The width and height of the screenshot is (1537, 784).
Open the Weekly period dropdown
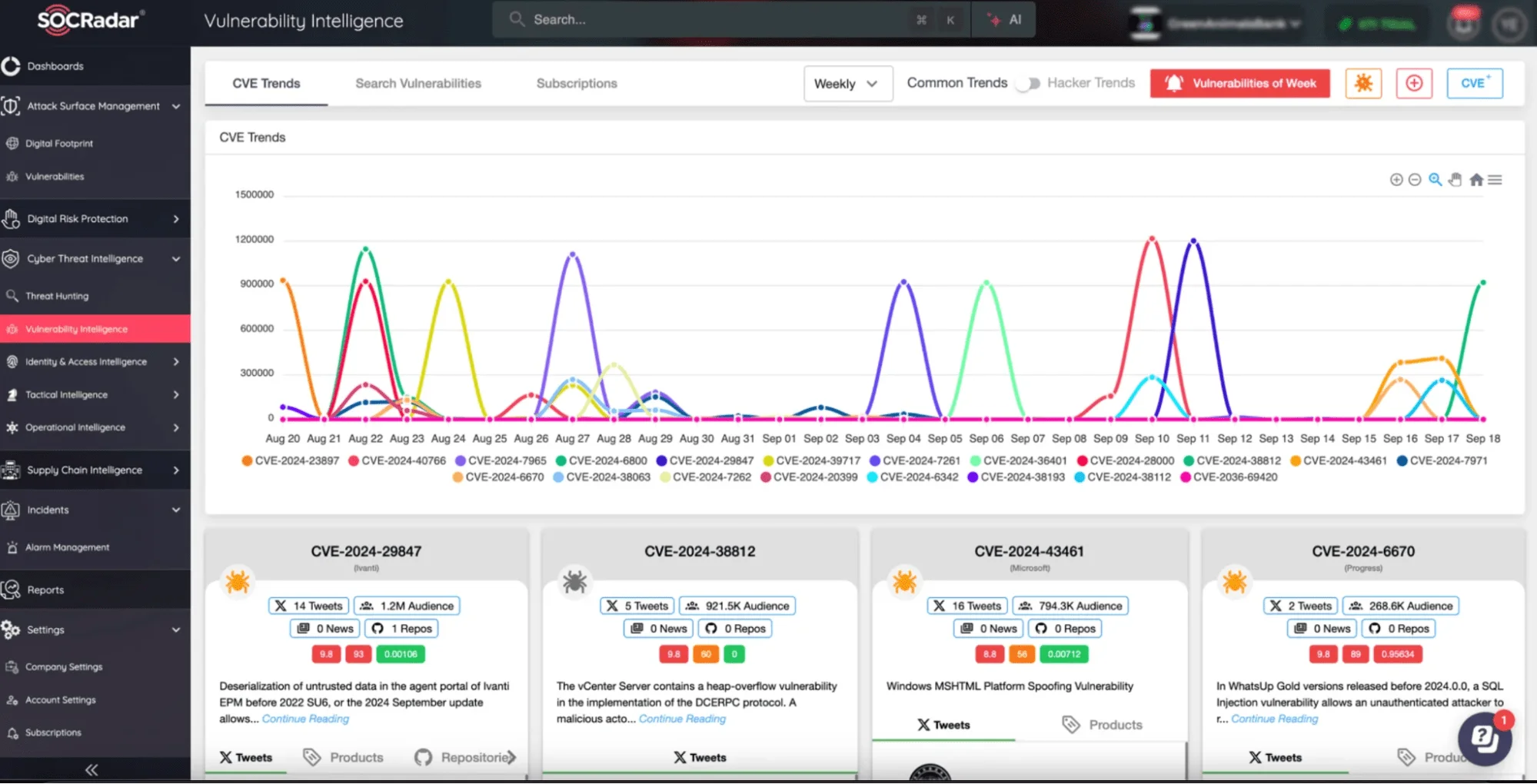click(847, 83)
